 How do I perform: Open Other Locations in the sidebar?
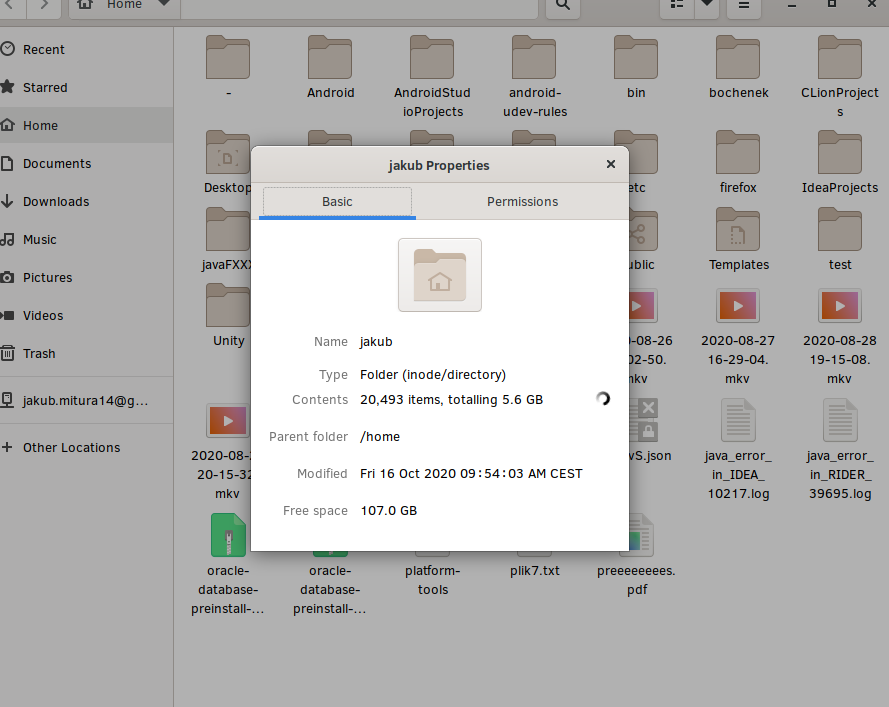coord(86,447)
